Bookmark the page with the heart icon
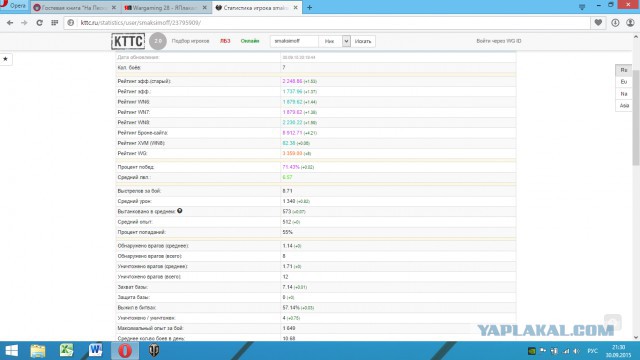Screen dimensions: 640x360 pyautogui.click(x=598, y=23)
